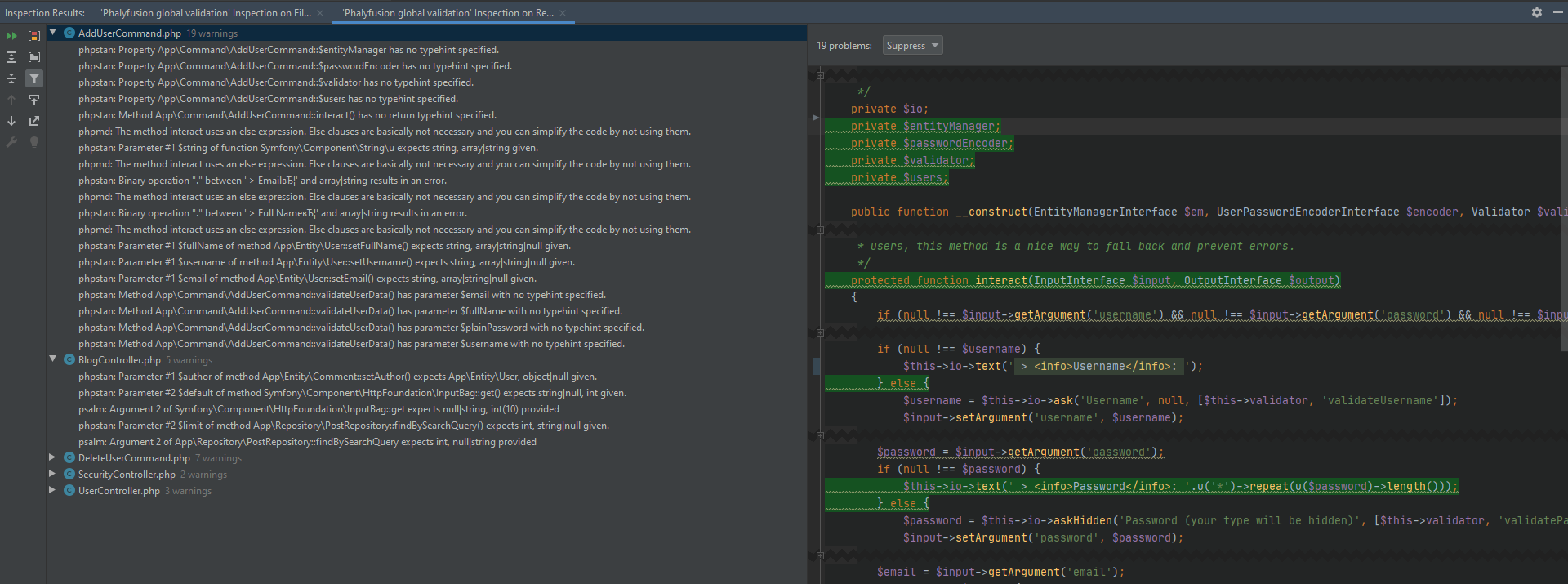Toggle the Filter resolved items button

tap(34, 78)
